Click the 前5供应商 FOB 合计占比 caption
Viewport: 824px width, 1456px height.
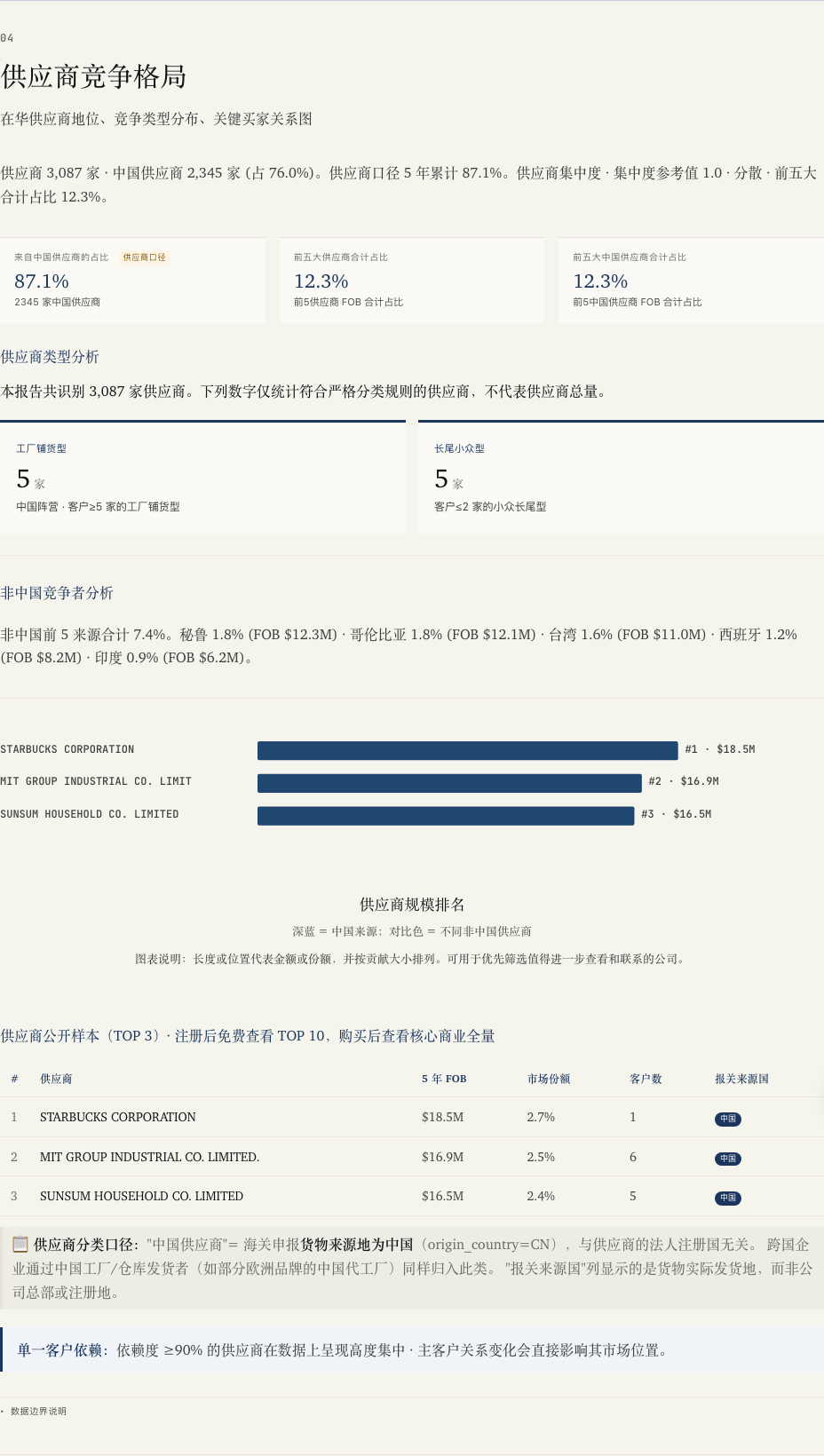tap(348, 302)
